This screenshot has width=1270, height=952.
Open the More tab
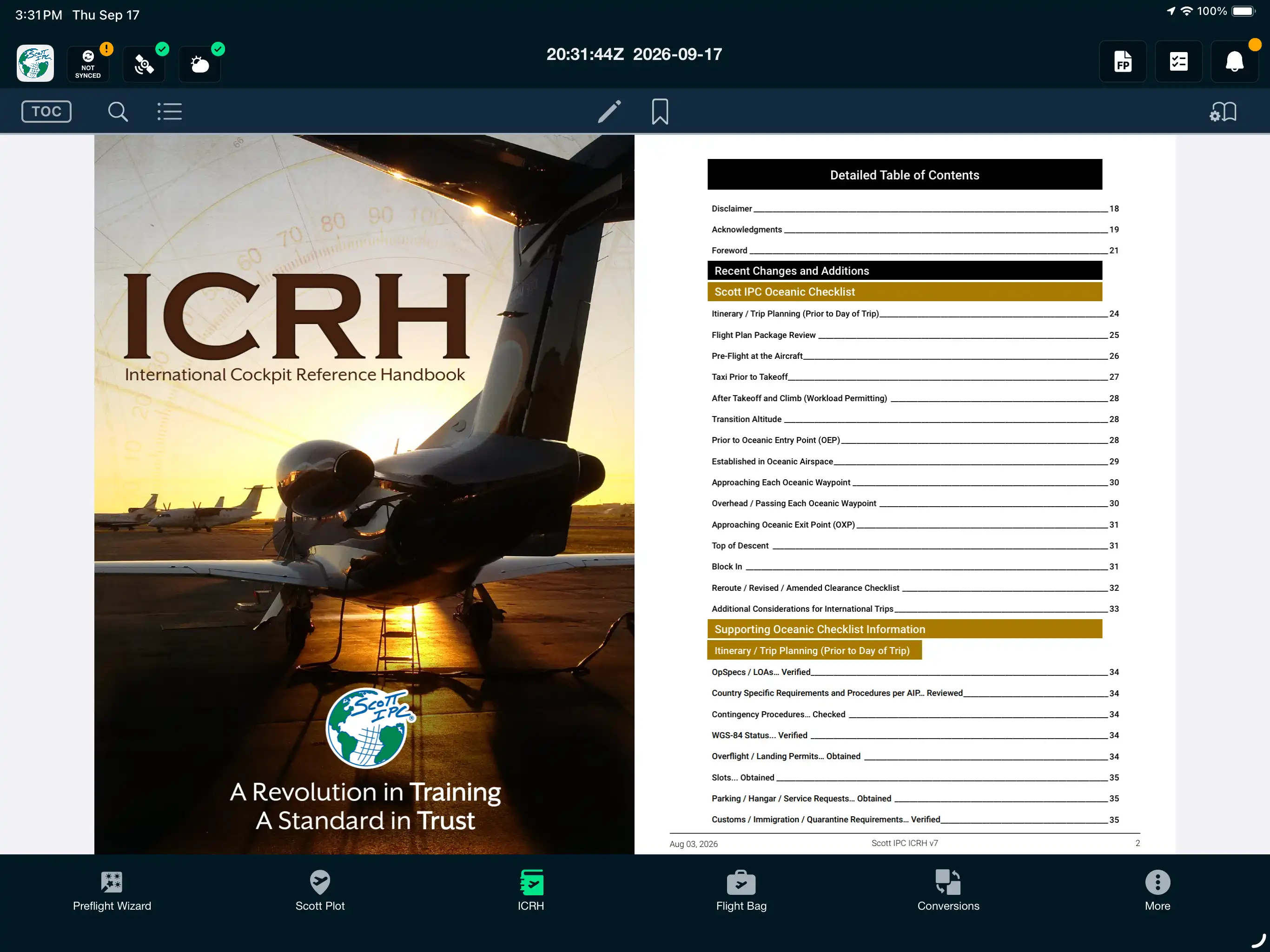coord(1158,891)
